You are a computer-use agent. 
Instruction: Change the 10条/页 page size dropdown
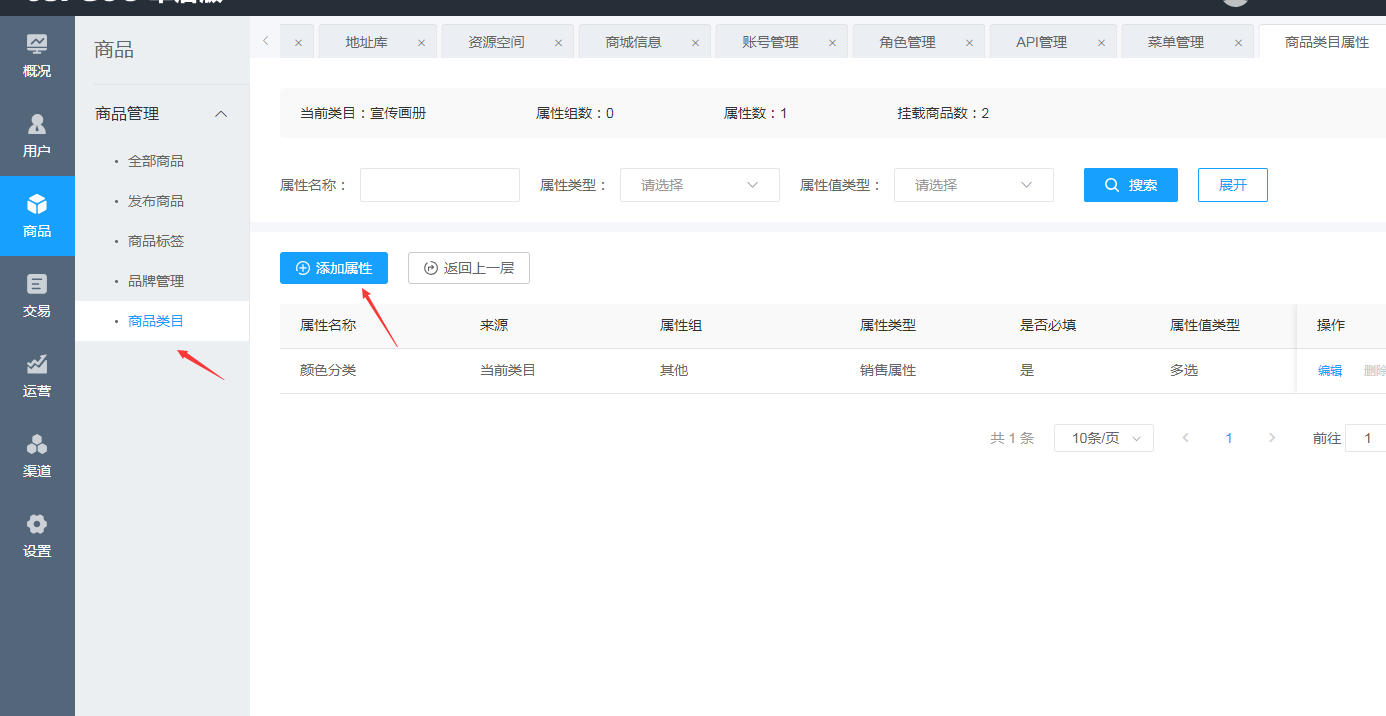click(x=1103, y=438)
